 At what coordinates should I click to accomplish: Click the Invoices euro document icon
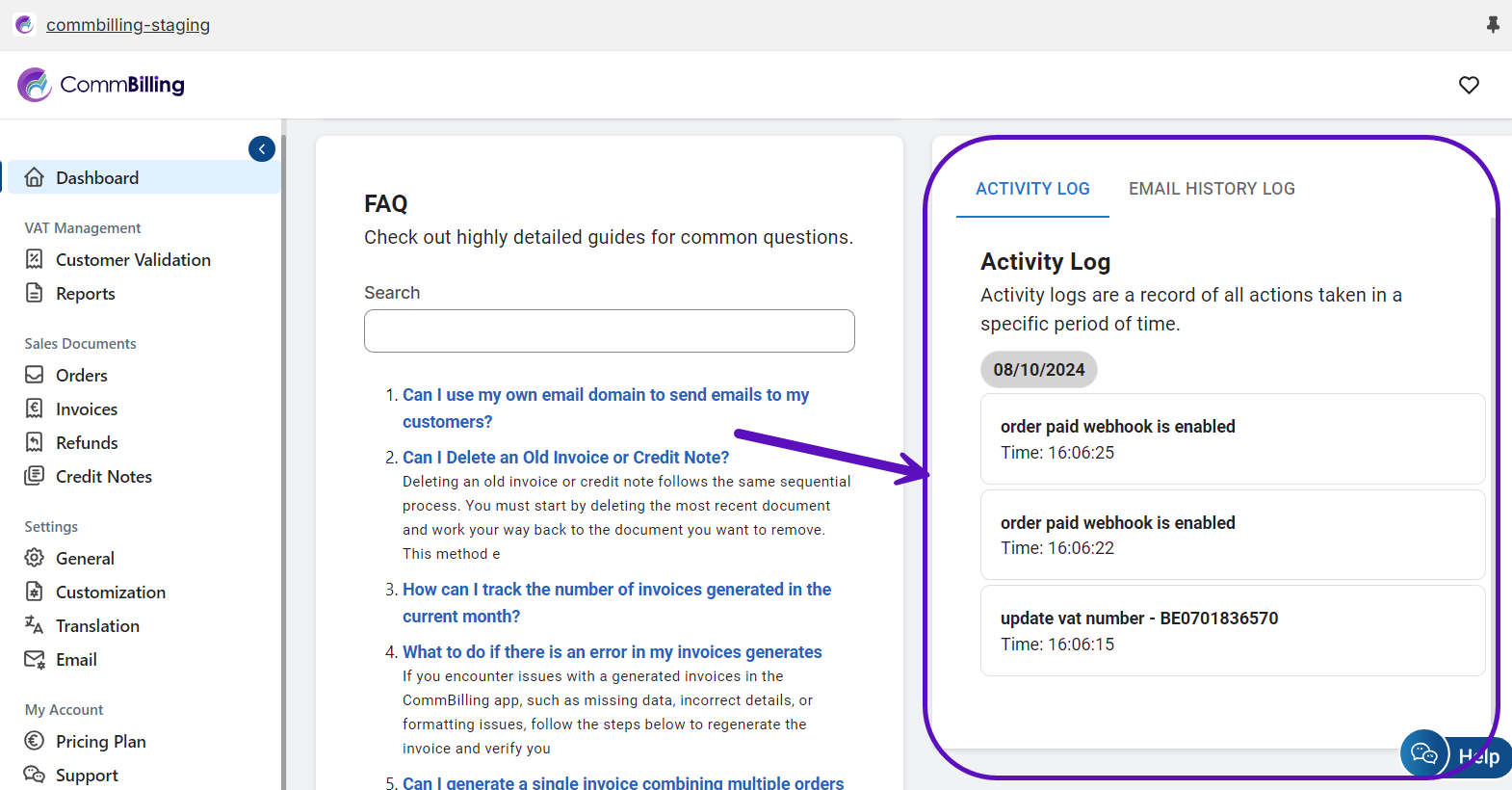pos(35,408)
